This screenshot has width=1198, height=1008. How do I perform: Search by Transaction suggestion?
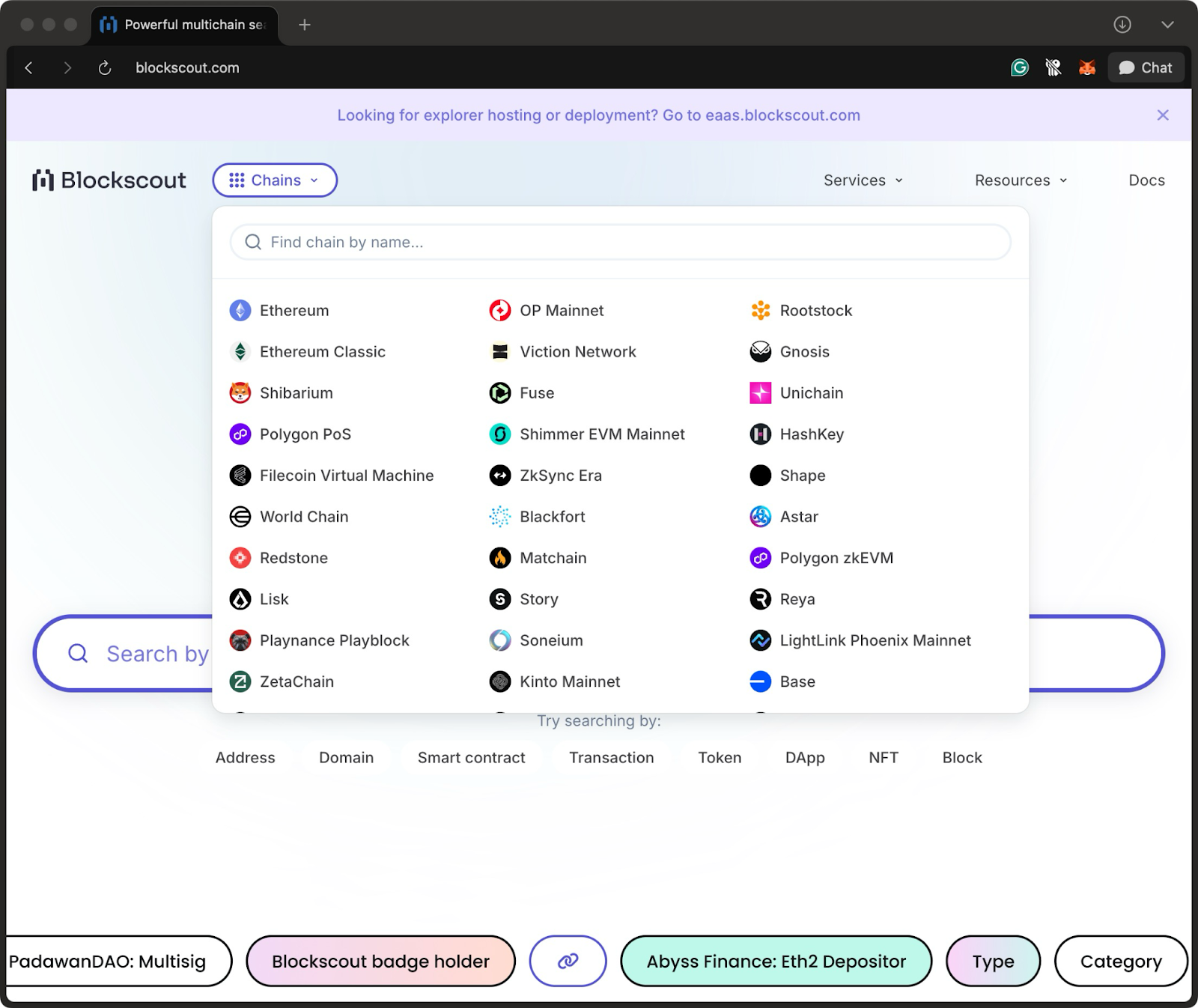612,758
